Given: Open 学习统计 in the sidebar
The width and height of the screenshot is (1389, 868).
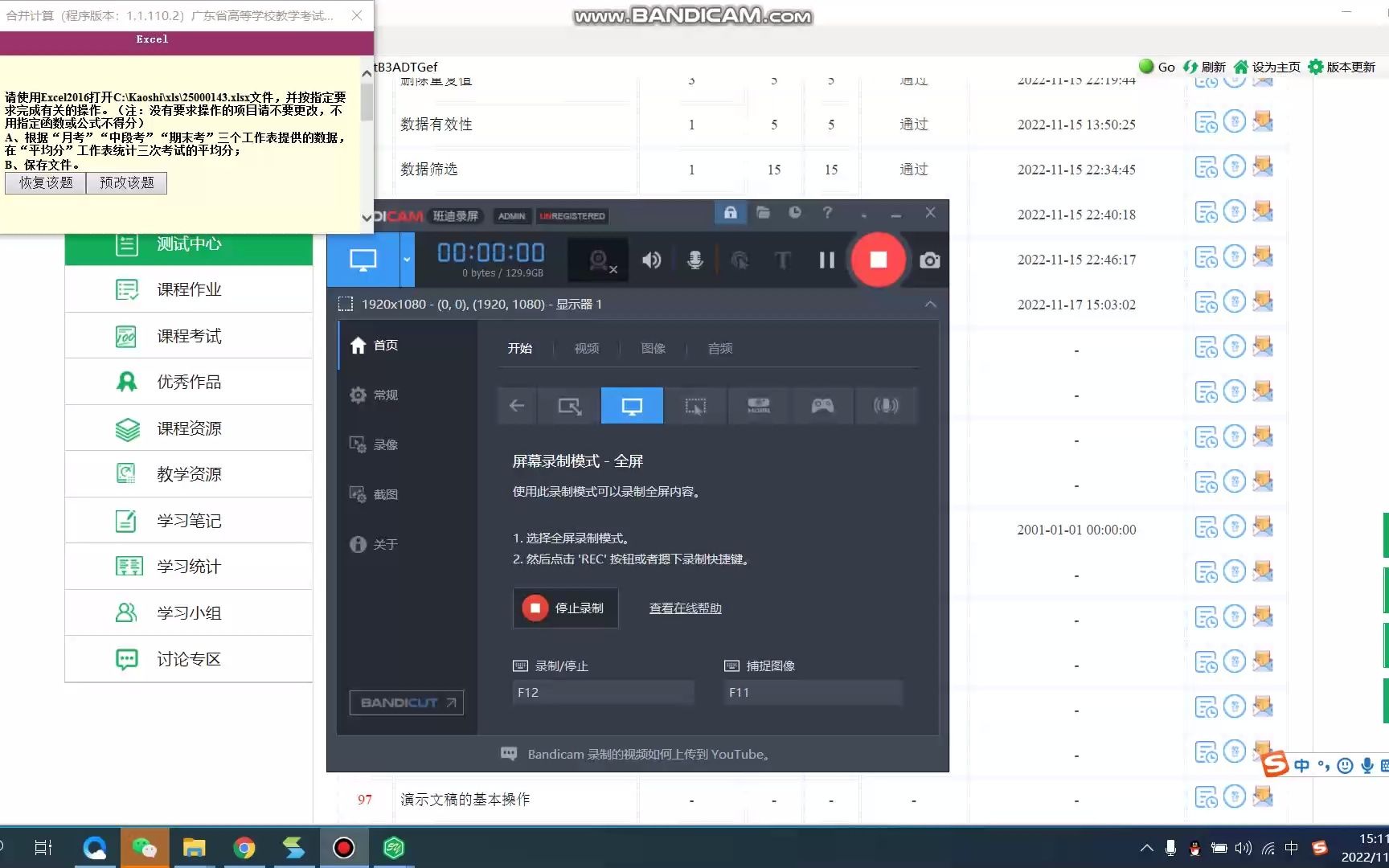Looking at the screenshot, I should pos(189,567).
